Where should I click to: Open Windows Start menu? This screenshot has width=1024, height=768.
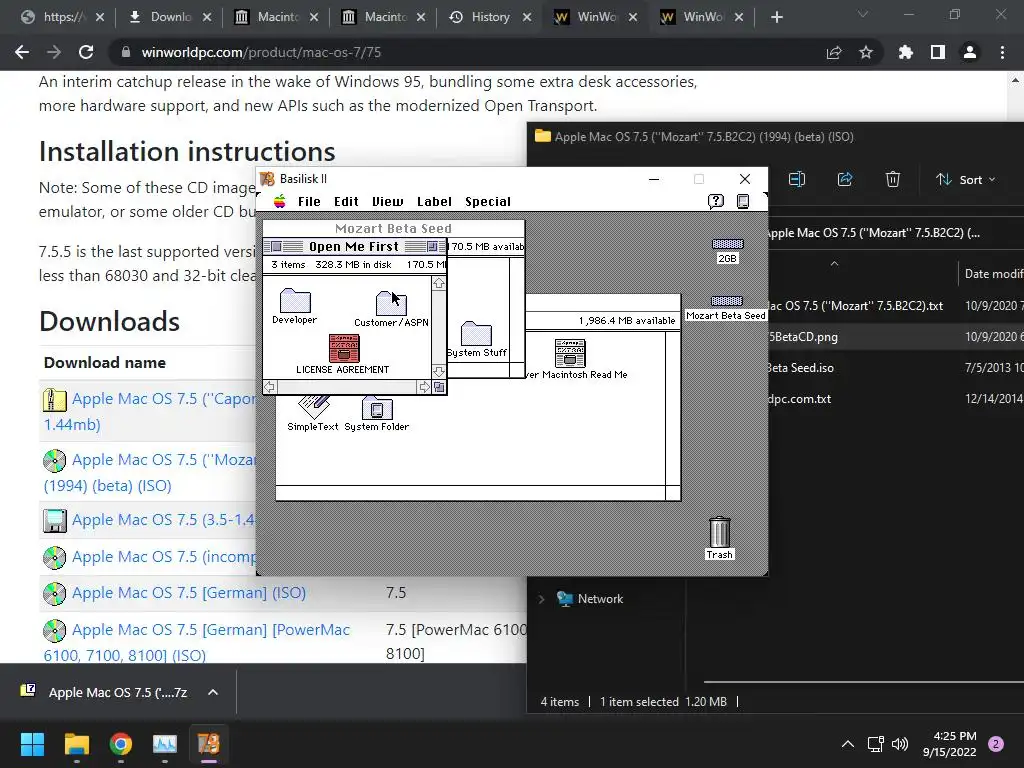(x=32, y=744)
